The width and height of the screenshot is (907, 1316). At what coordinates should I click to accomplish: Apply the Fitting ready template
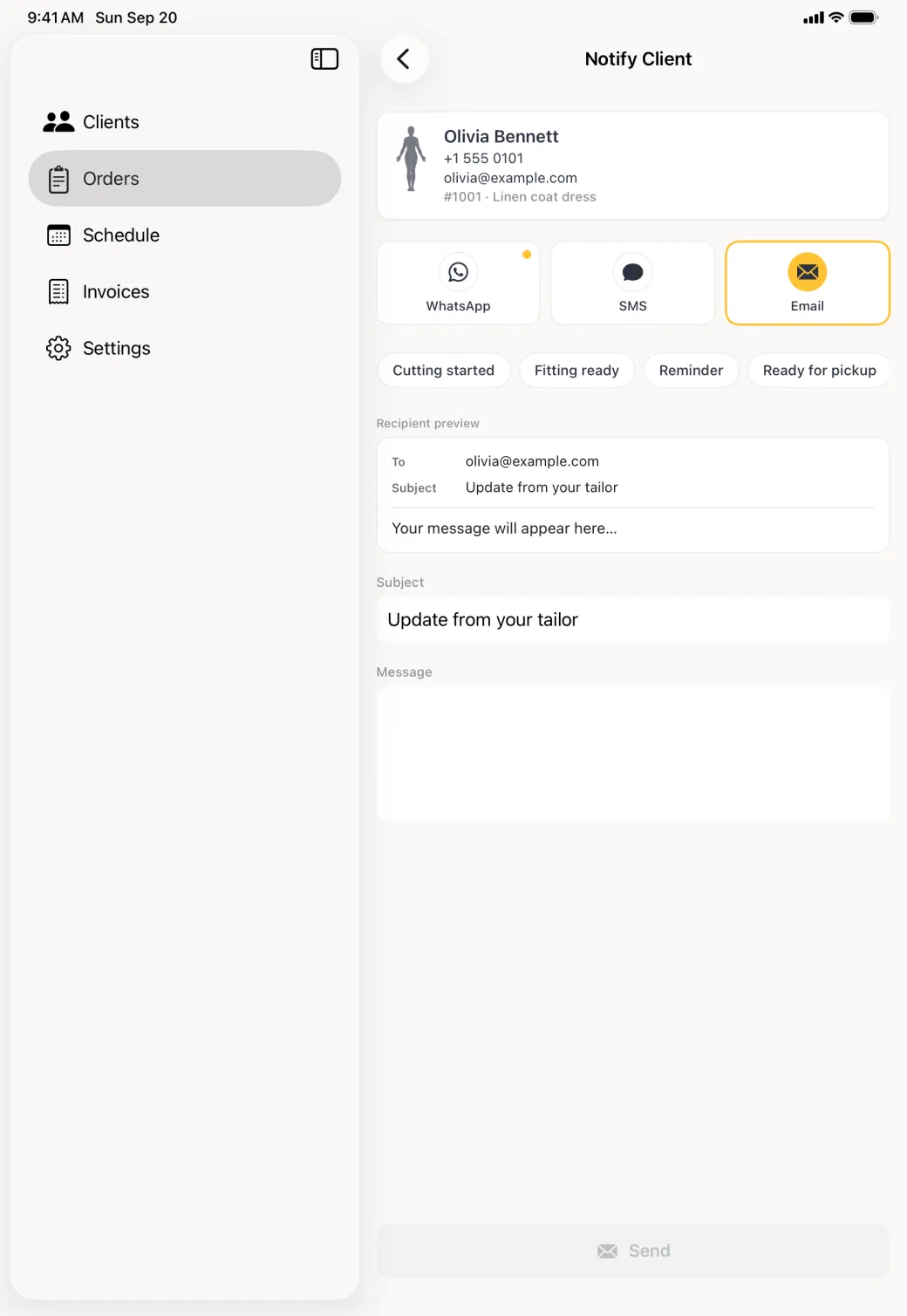click(x=576, y=371)
